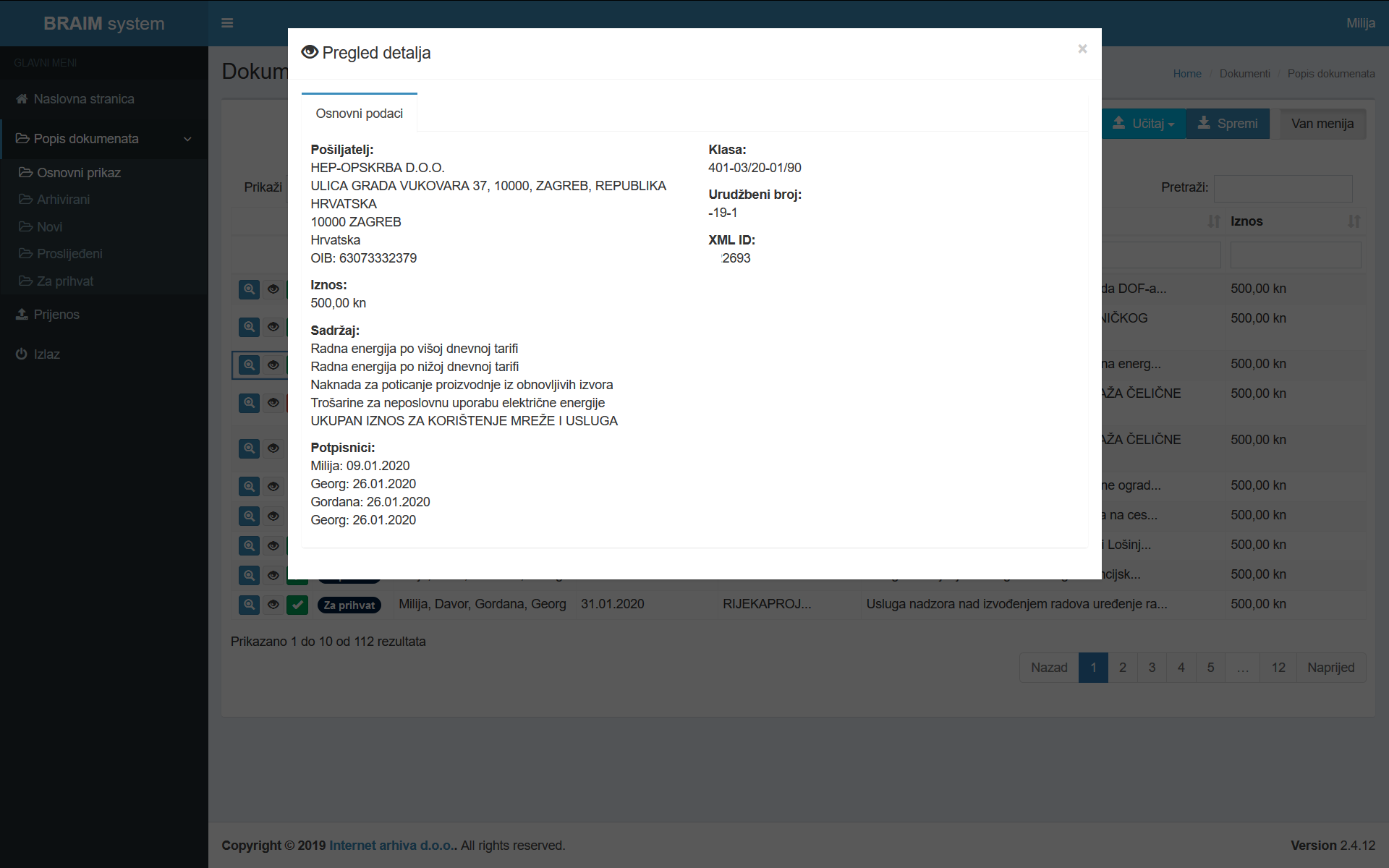Go to page 5 of results
The height and width of the screenshot is (868, 1389).
1210,668
